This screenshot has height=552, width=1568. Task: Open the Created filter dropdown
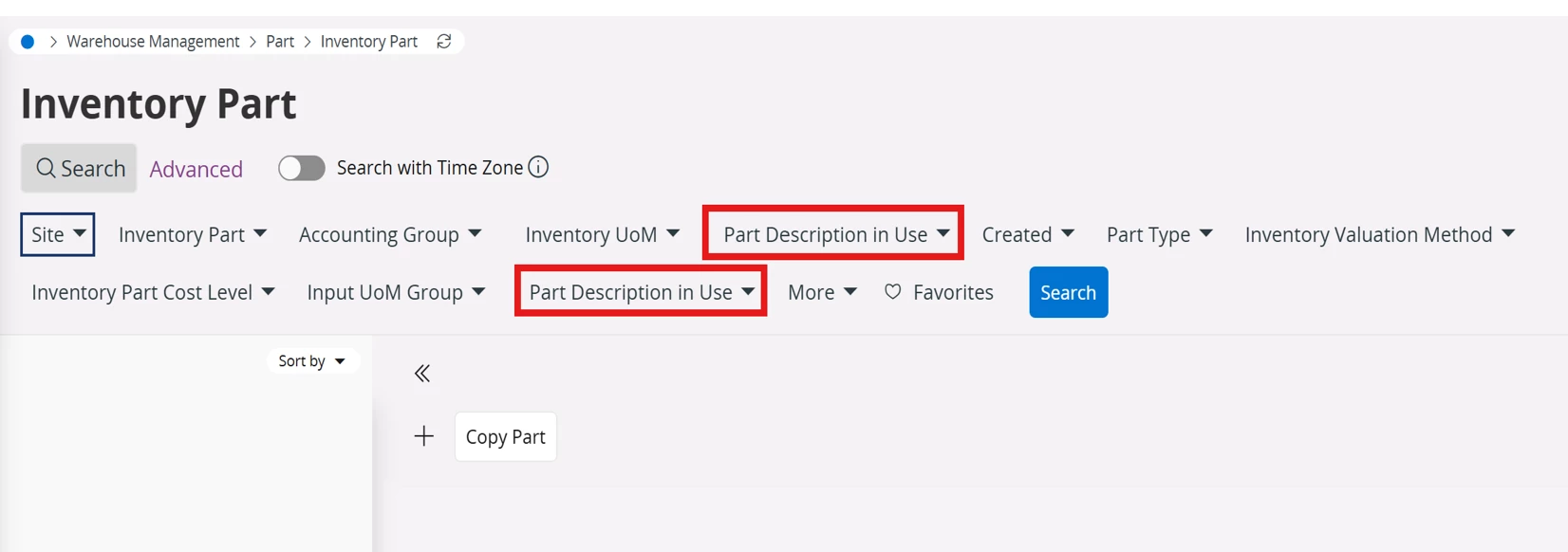1028,234
